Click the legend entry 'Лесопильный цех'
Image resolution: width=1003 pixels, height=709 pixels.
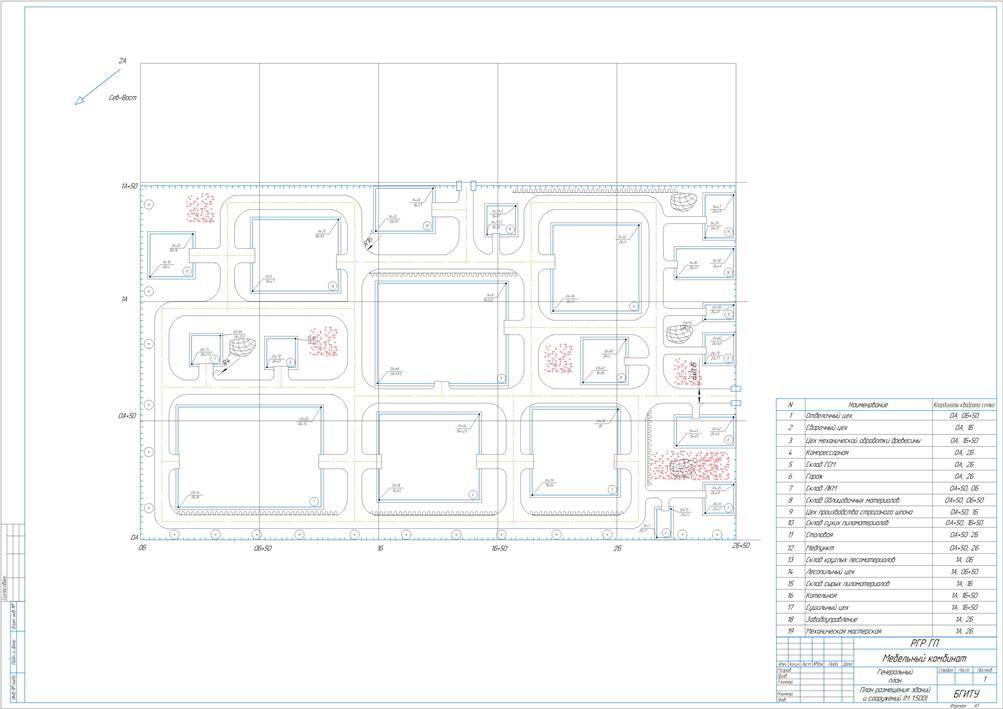830,572
